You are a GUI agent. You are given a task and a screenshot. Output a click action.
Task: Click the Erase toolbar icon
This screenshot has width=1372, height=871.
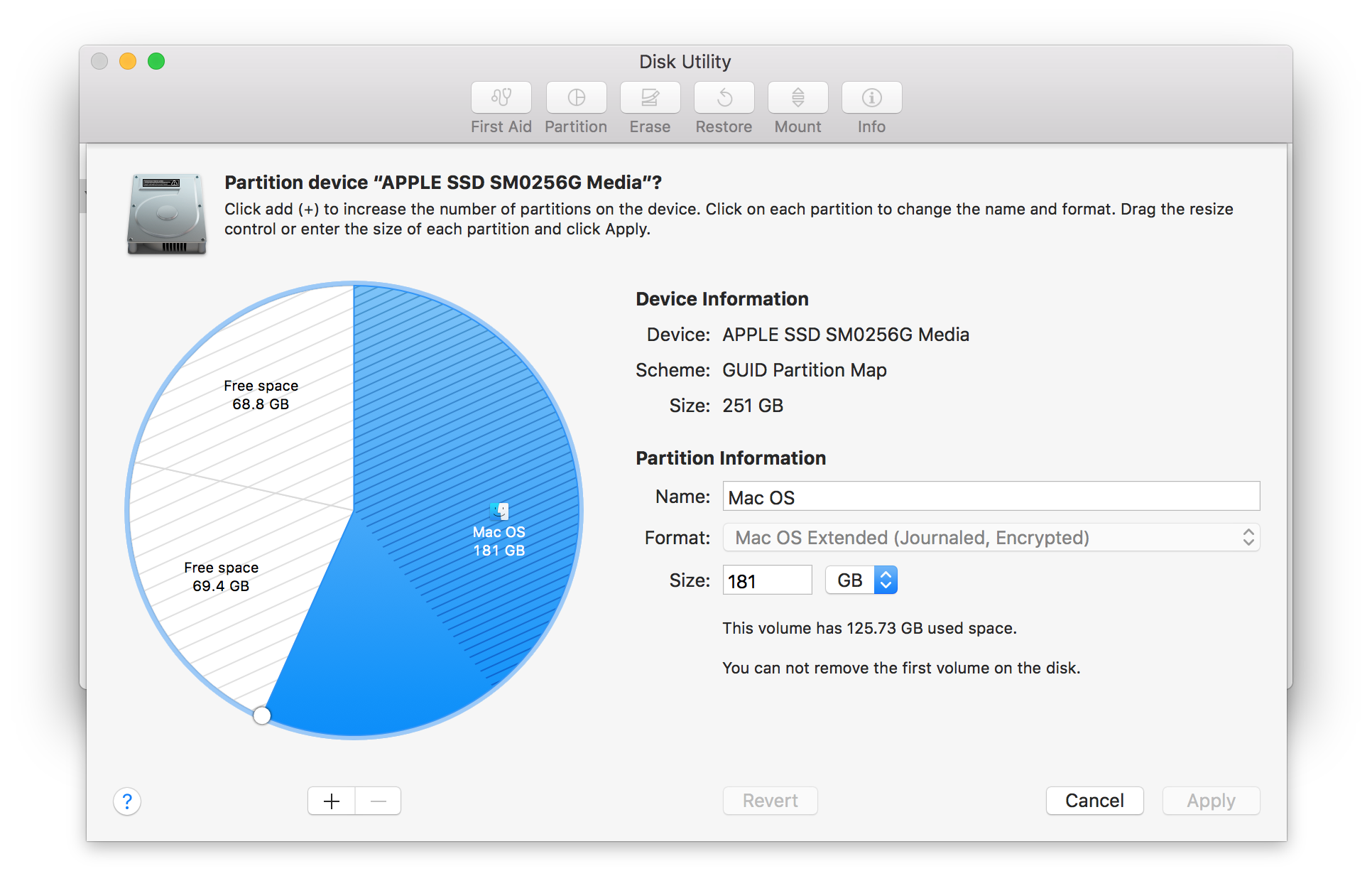[x=650, y=97]
